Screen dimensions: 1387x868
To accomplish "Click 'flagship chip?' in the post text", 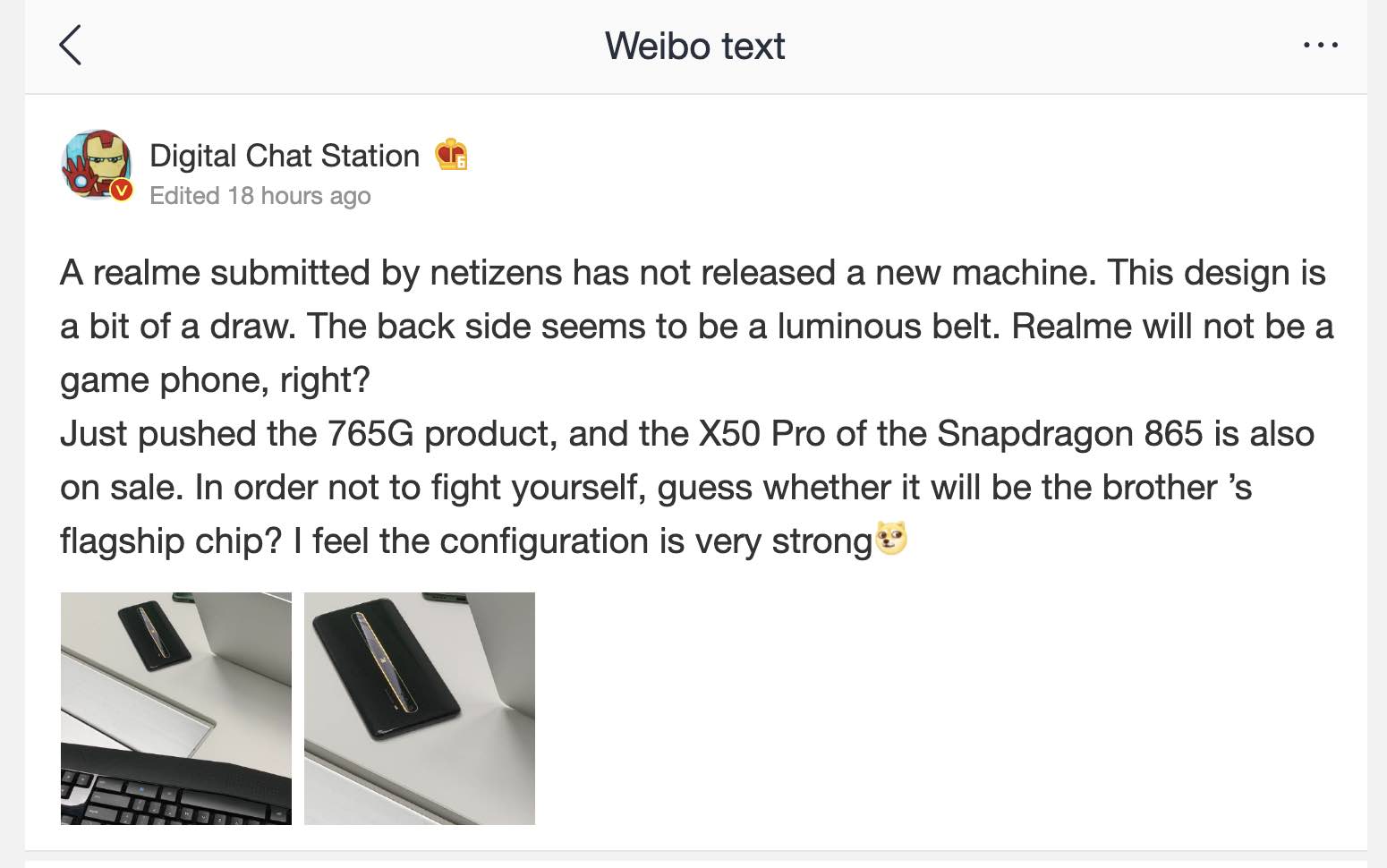I will 170,541.
